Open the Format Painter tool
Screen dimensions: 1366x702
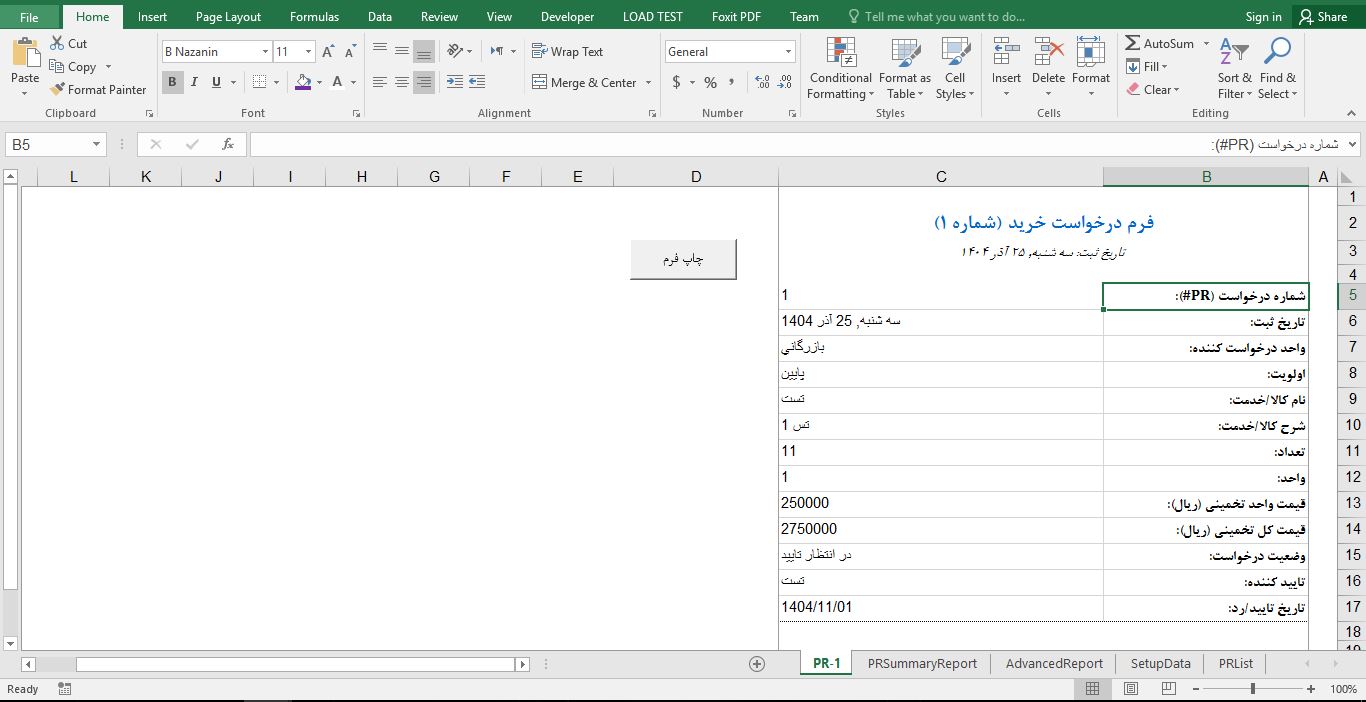pos(97,89)
